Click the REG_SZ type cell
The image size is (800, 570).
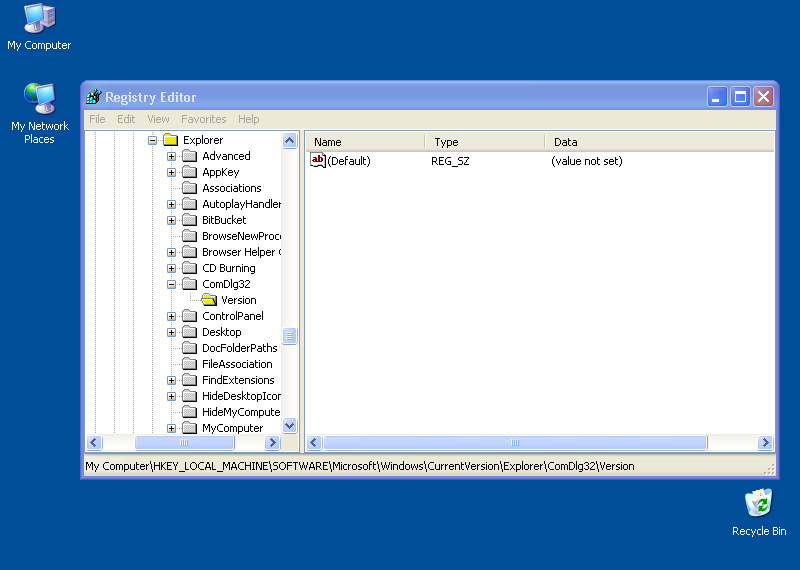click(450, 161)
